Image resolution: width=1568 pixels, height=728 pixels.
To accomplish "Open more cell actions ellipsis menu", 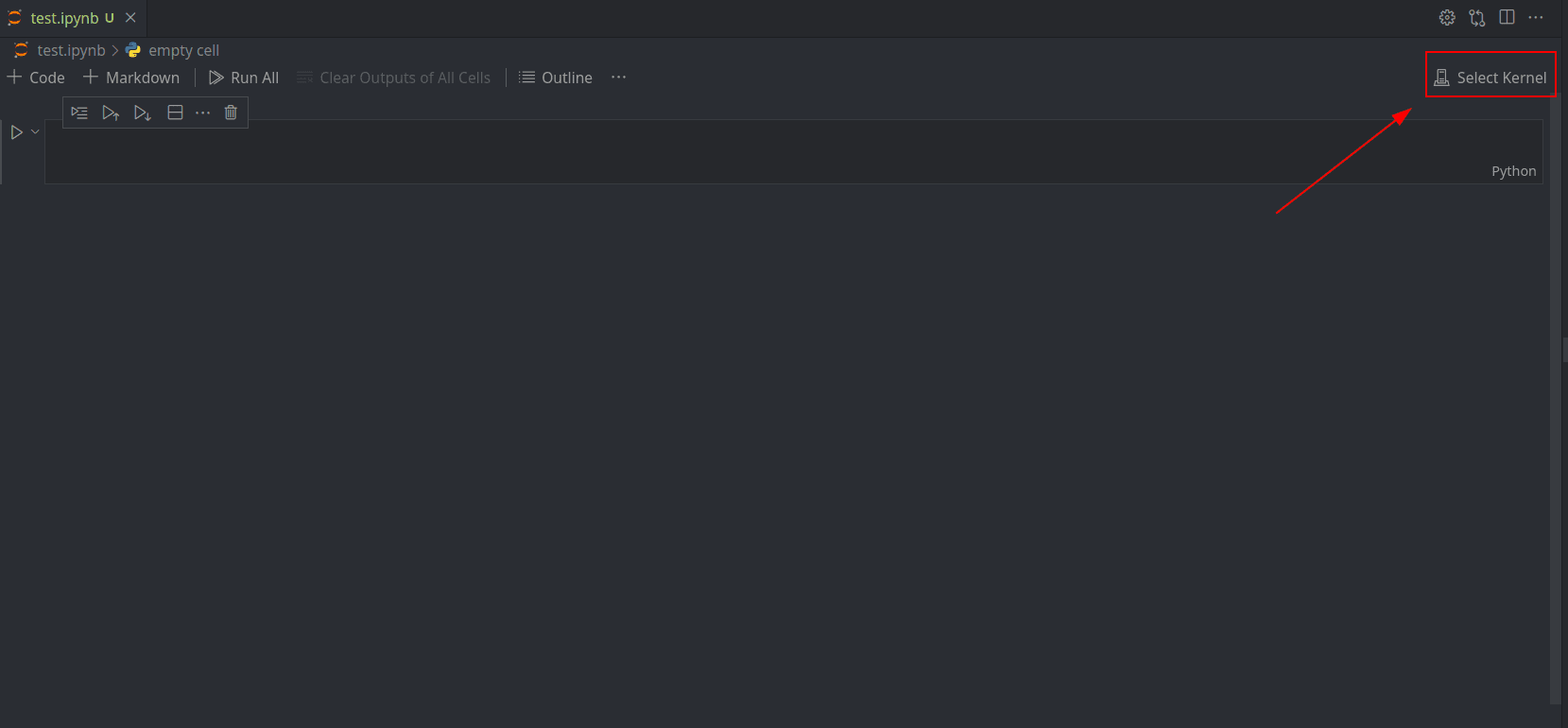I will (x=202, y=113).
